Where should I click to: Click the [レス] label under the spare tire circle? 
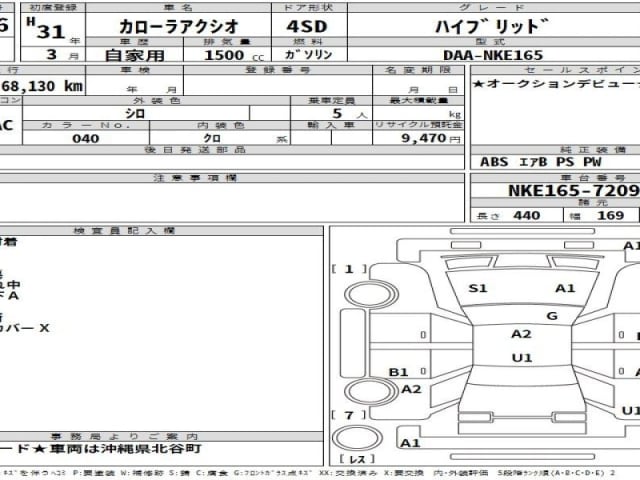[357, 459]
